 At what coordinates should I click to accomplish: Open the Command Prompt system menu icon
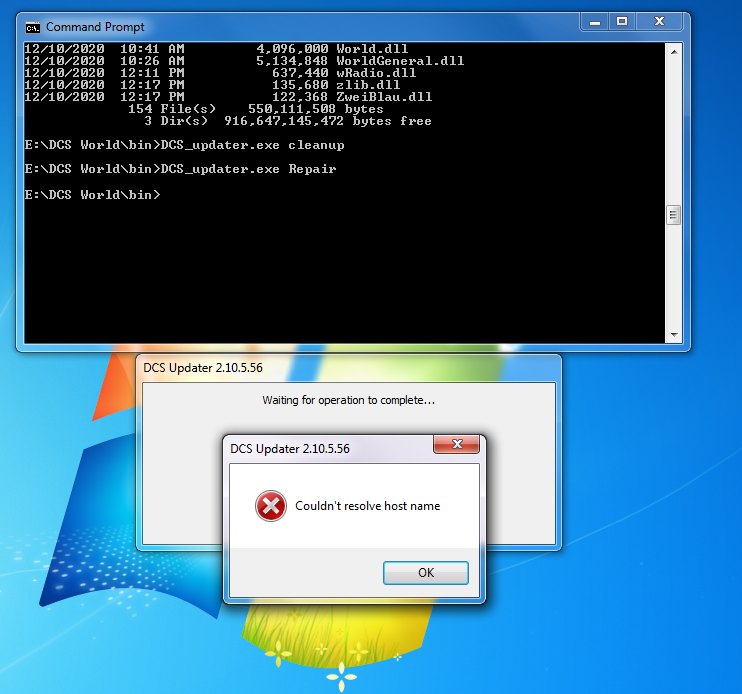pos(33,28)
